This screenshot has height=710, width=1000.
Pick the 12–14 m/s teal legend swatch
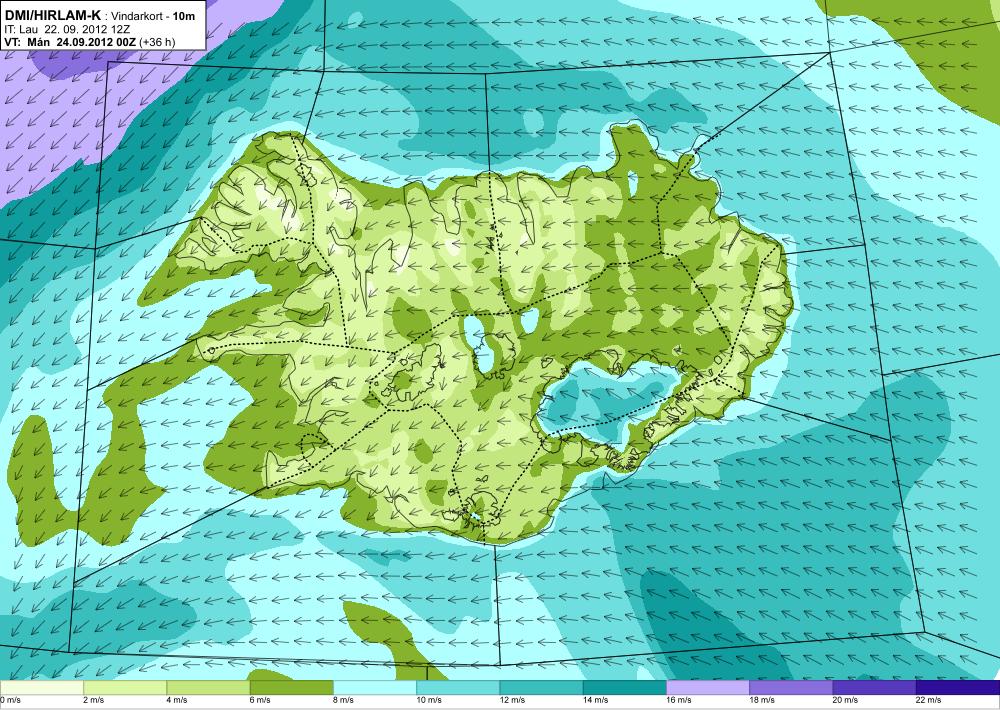coord(541,688)
